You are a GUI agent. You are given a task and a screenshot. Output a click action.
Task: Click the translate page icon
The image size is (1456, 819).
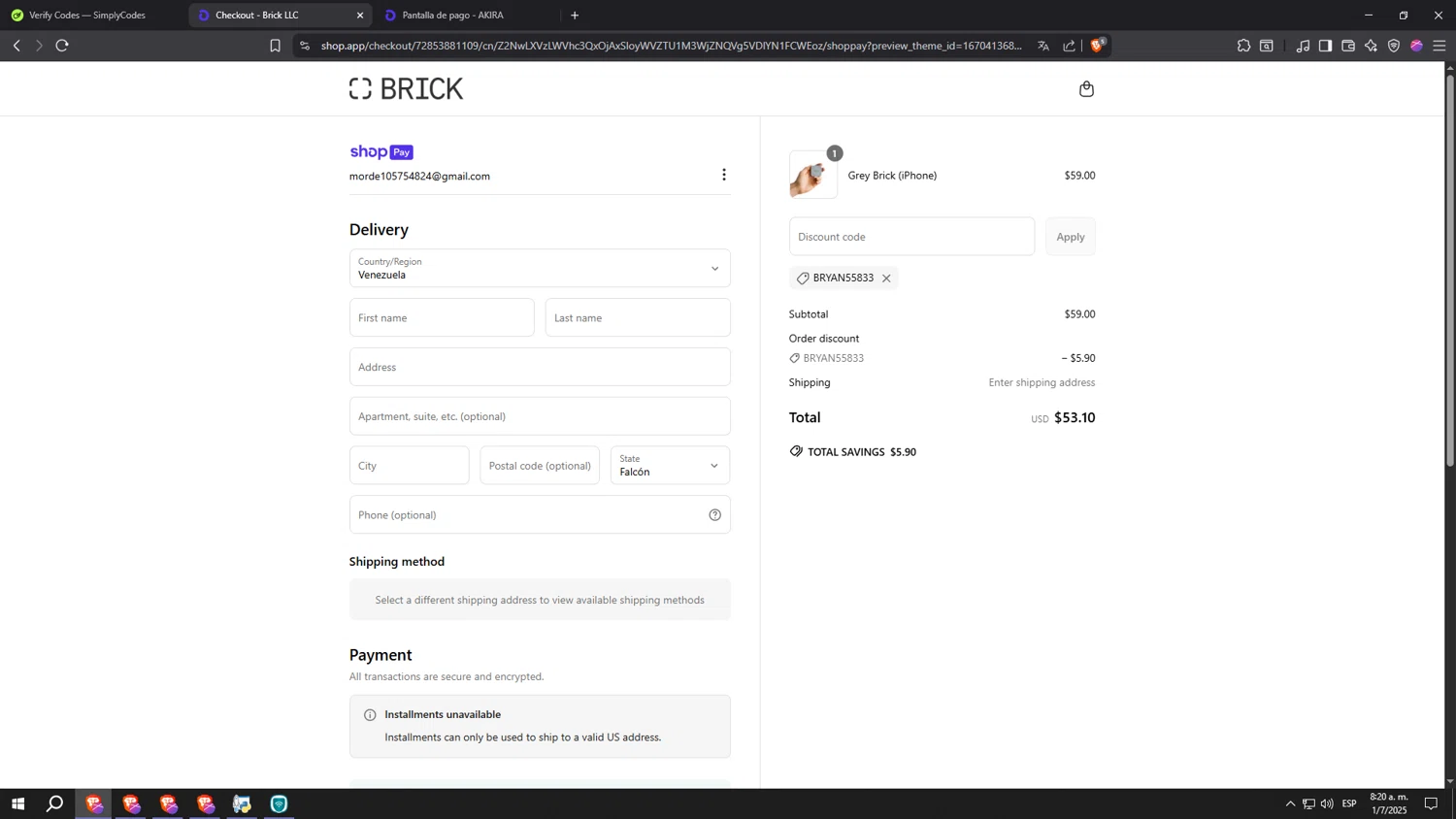tap(1043, 46)
